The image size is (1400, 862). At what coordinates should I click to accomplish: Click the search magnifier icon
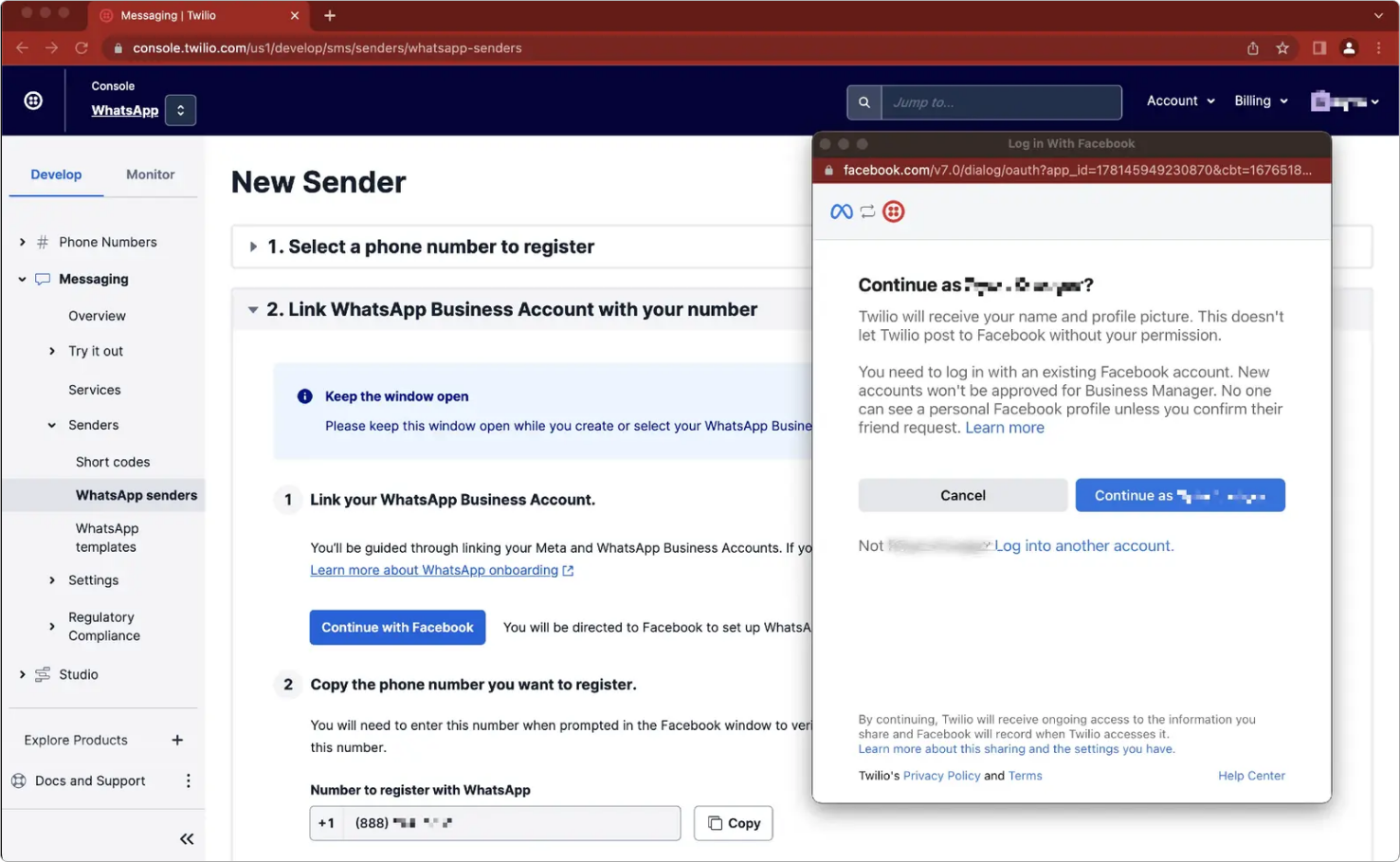coord(864,102)
